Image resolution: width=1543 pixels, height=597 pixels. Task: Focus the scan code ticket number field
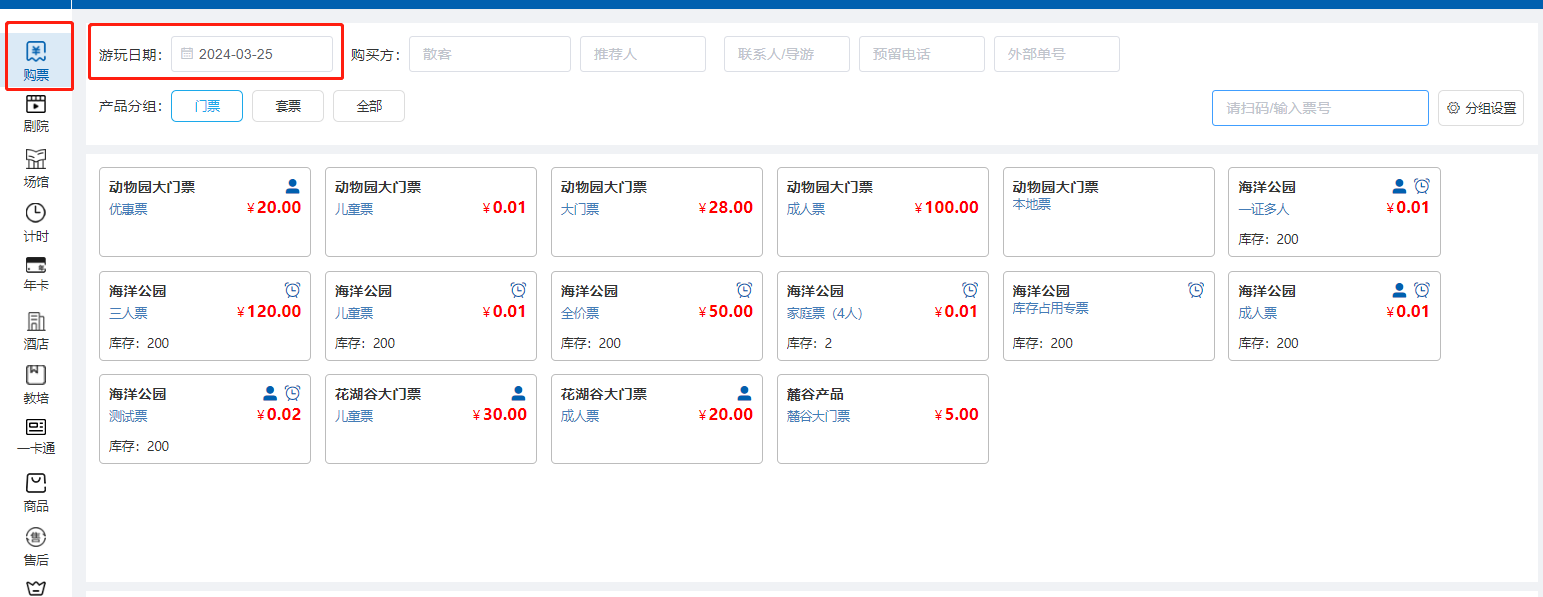[1320, 108]
